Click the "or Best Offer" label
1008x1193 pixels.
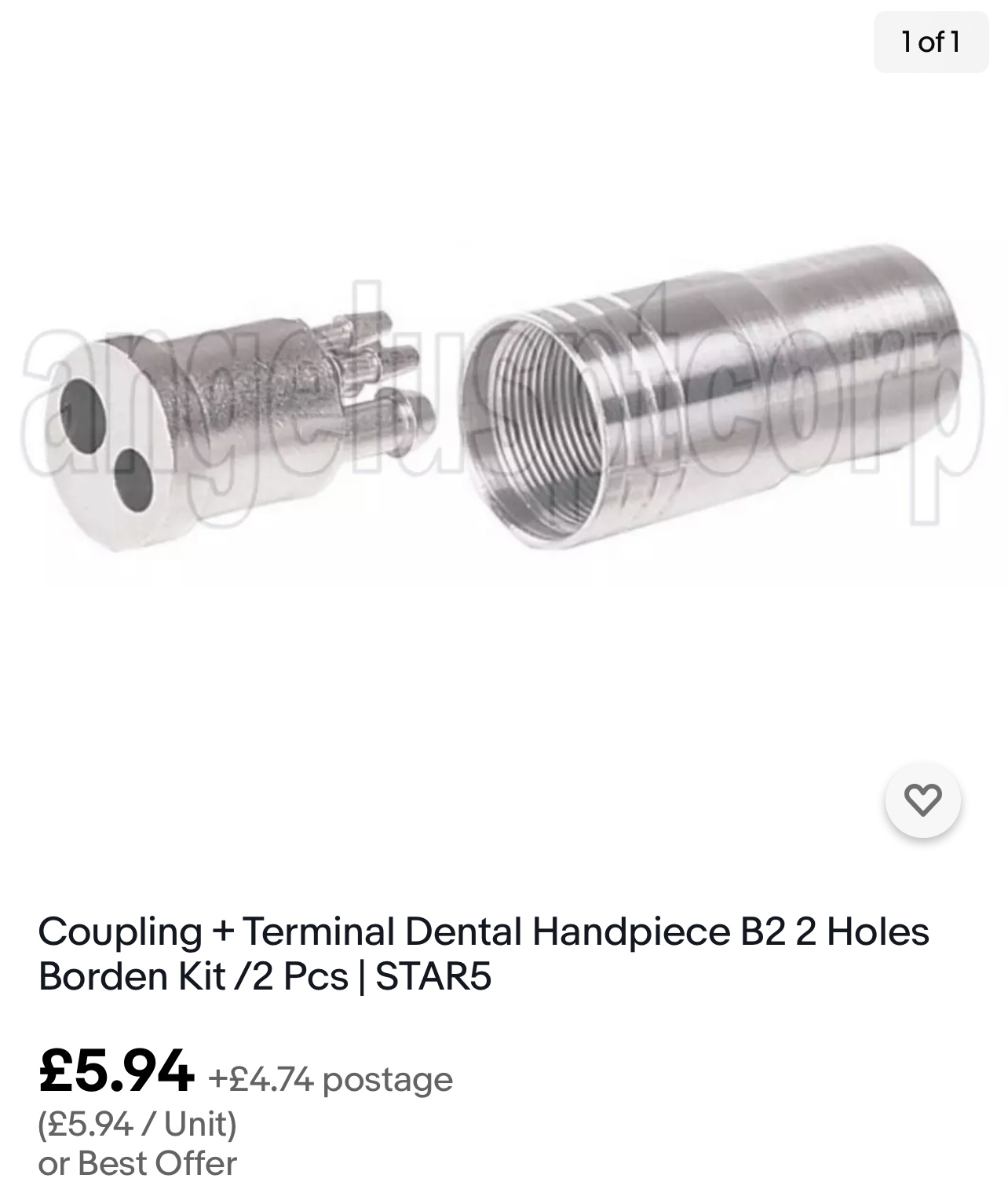point(137,1163)
